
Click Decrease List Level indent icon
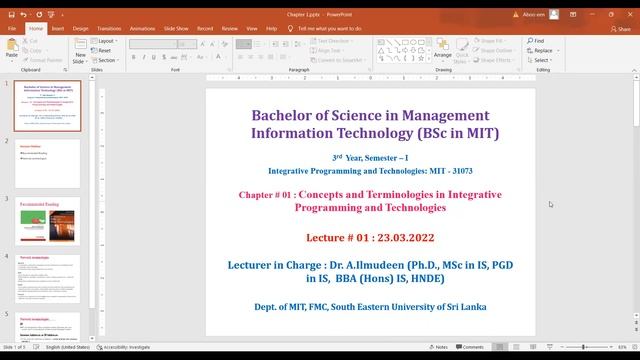click(x=275, y=44)
